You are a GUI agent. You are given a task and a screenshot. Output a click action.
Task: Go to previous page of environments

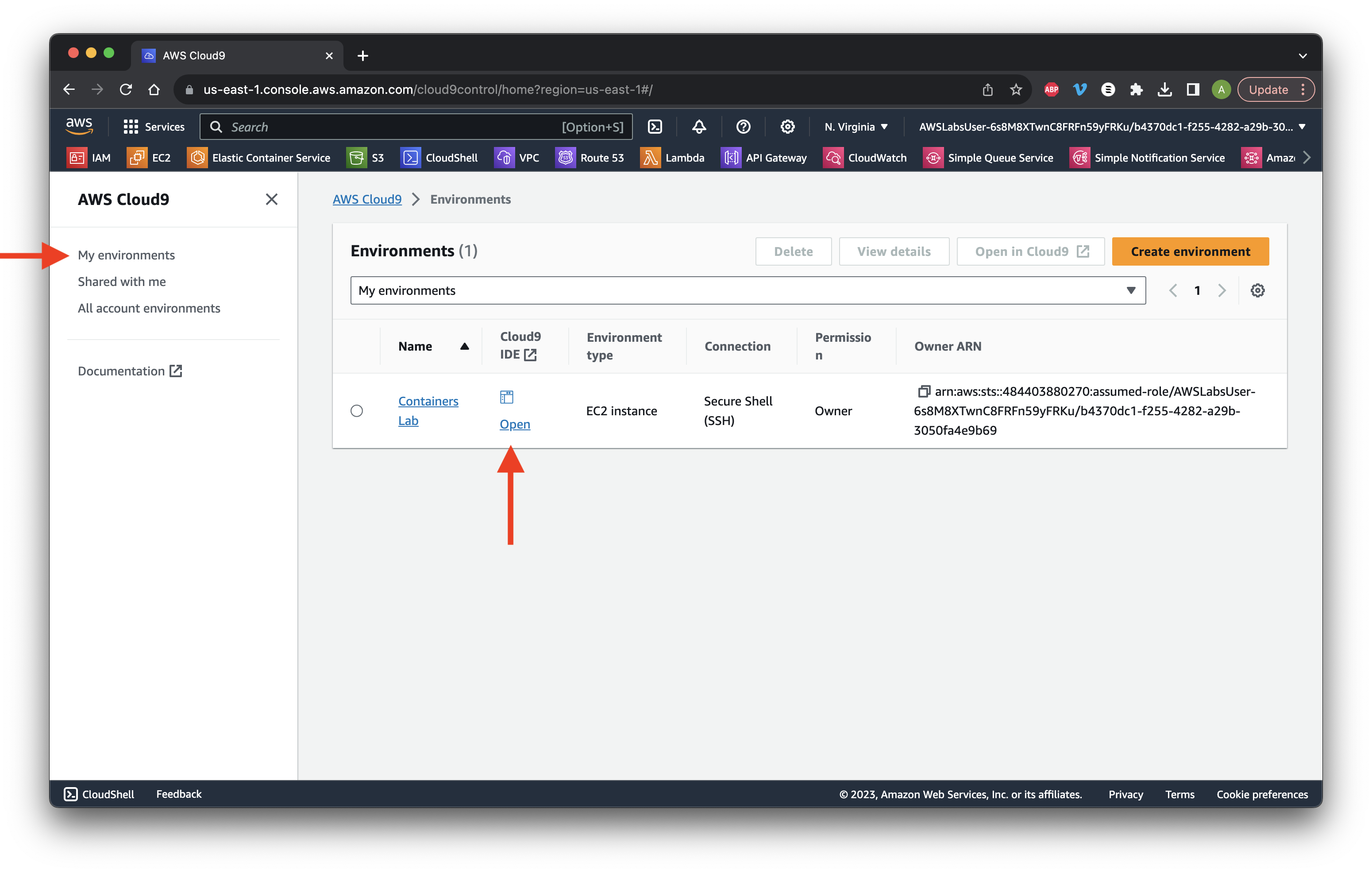pos(1172,290)
